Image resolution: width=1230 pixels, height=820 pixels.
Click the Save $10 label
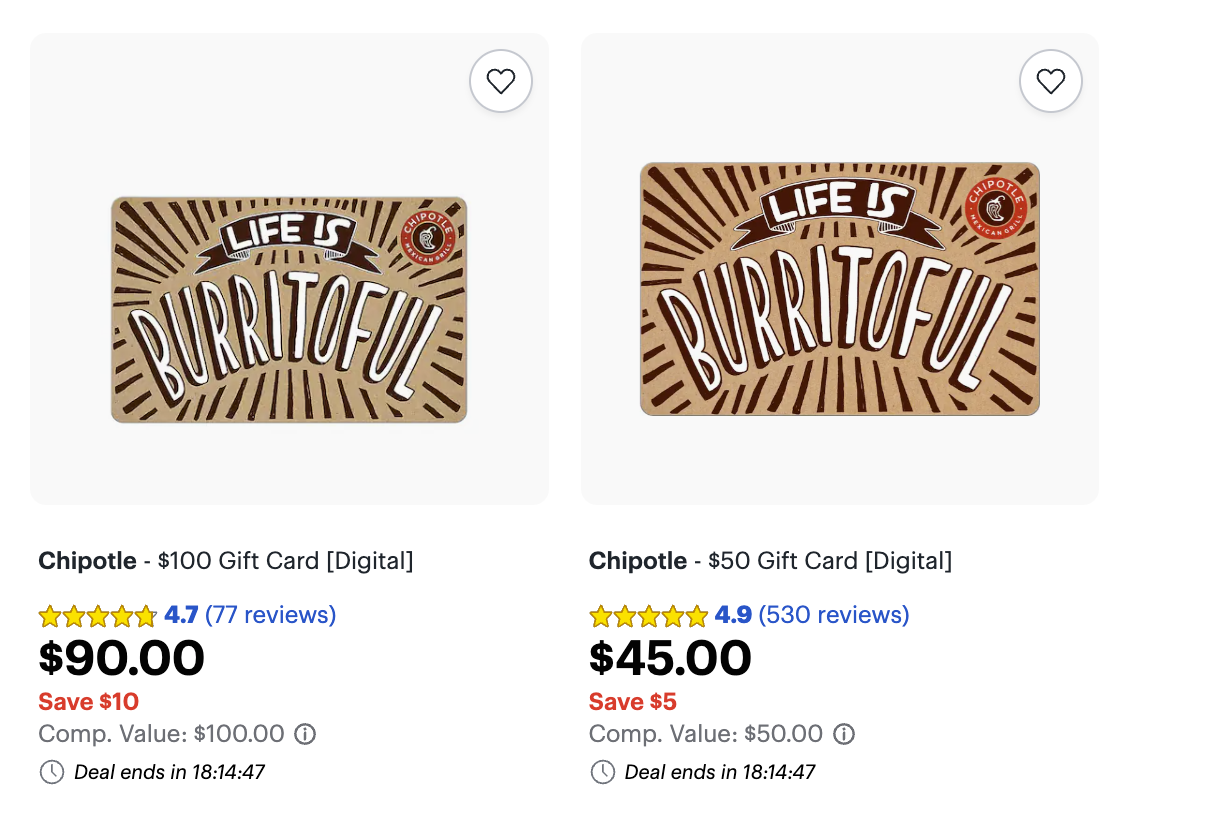tap(89, 701)
